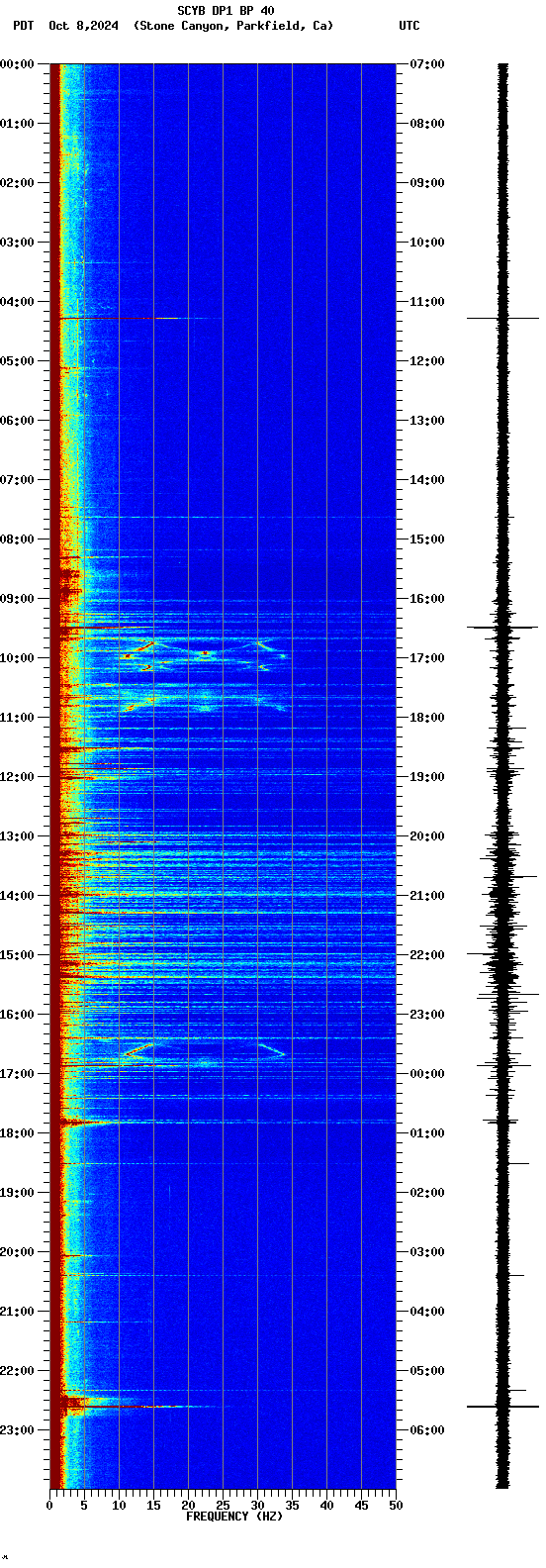Click the 04:00 label on the PDT axis
546x1568 pixels.
[18, 302]
